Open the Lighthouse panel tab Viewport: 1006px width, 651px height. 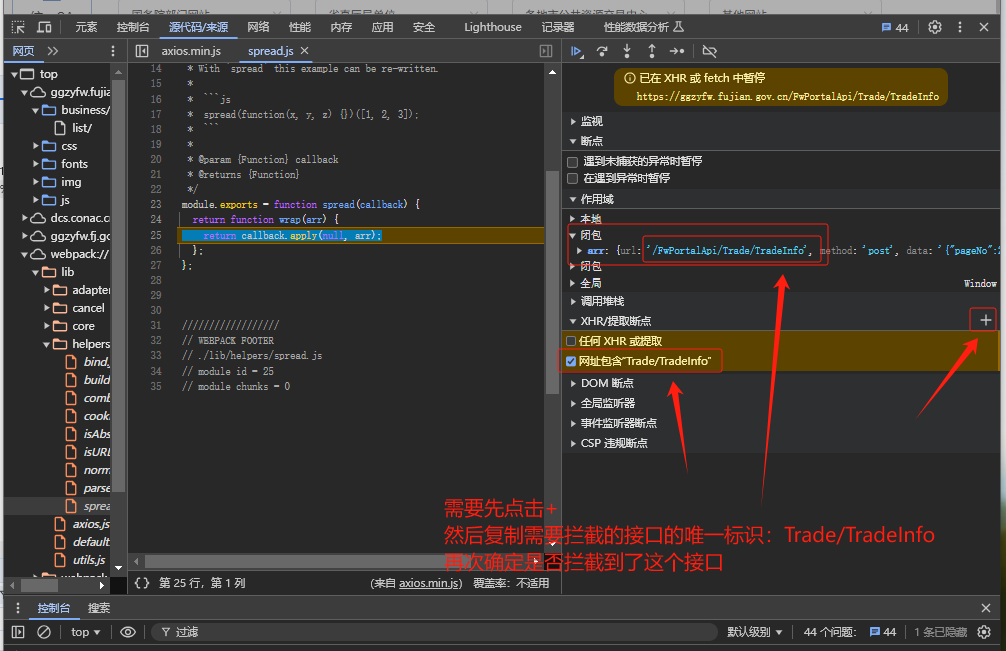[x=493, y=27]
